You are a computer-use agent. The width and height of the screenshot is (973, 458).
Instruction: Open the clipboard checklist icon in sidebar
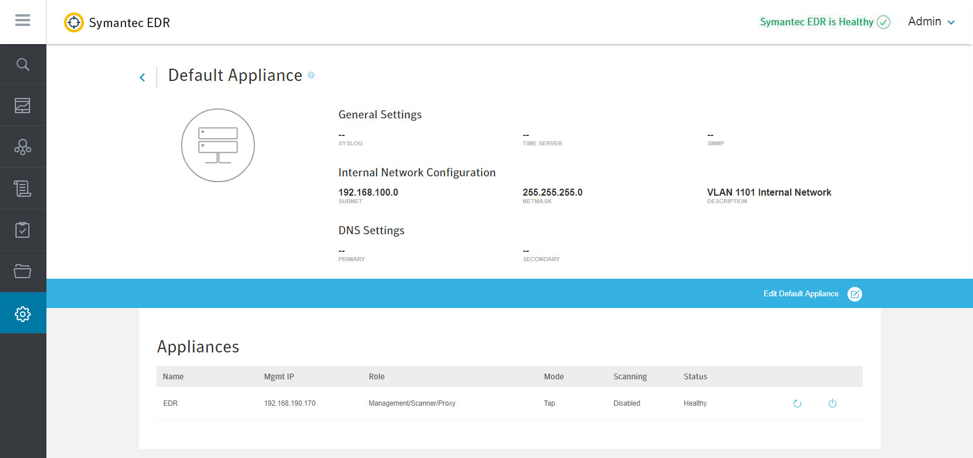[22, 230]
